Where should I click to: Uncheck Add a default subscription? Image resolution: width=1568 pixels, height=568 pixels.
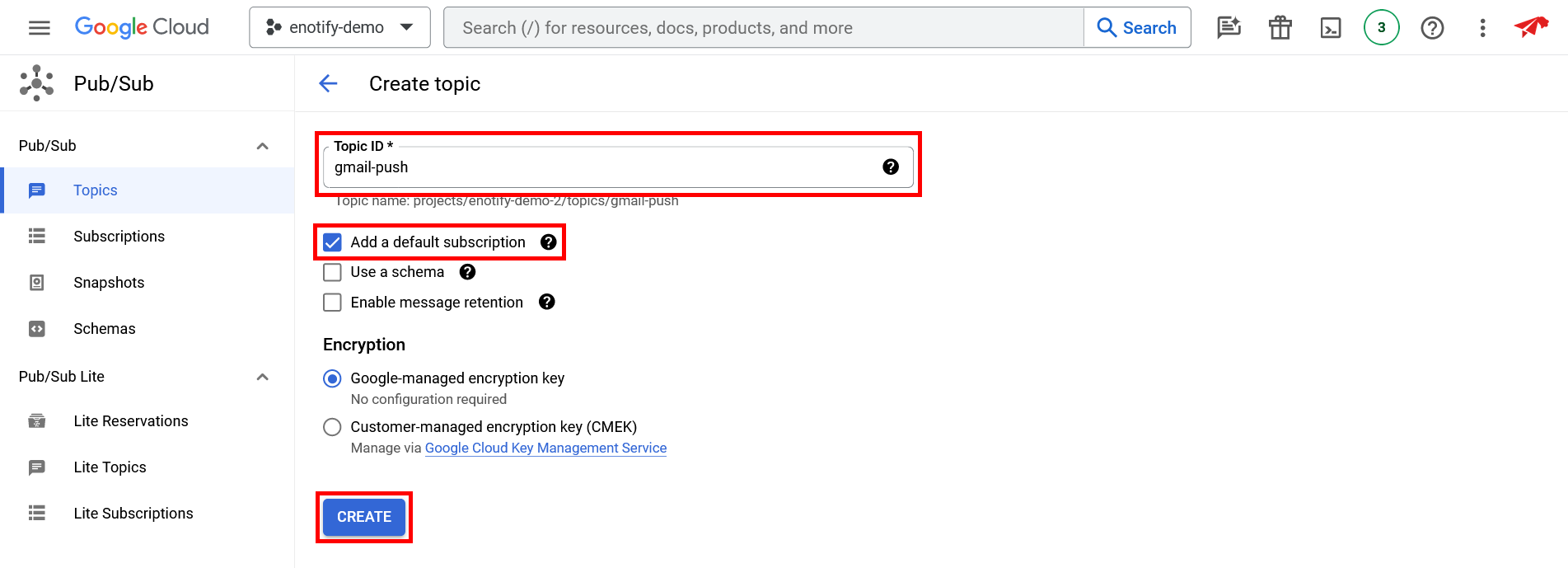point(332,242)
